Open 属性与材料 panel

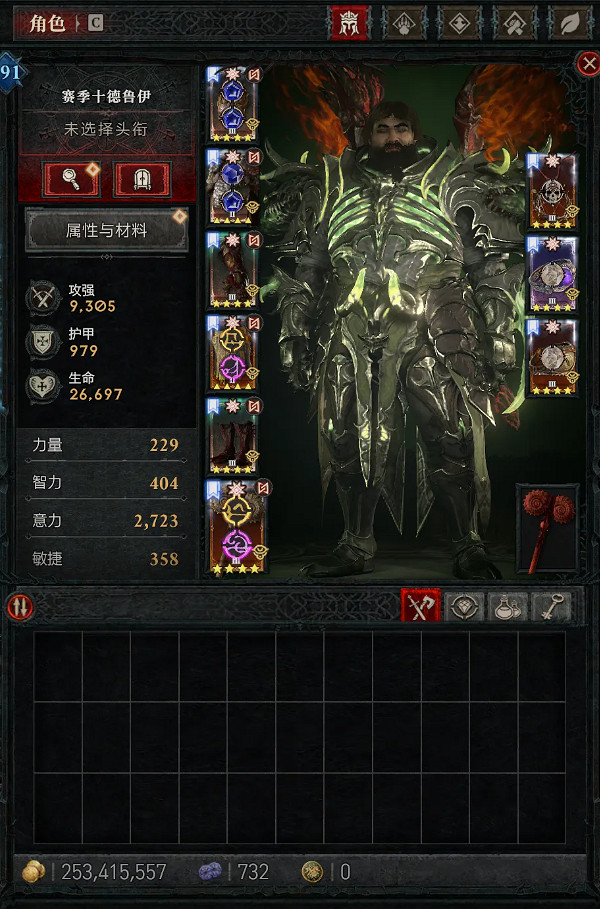(x=107, y=230)
